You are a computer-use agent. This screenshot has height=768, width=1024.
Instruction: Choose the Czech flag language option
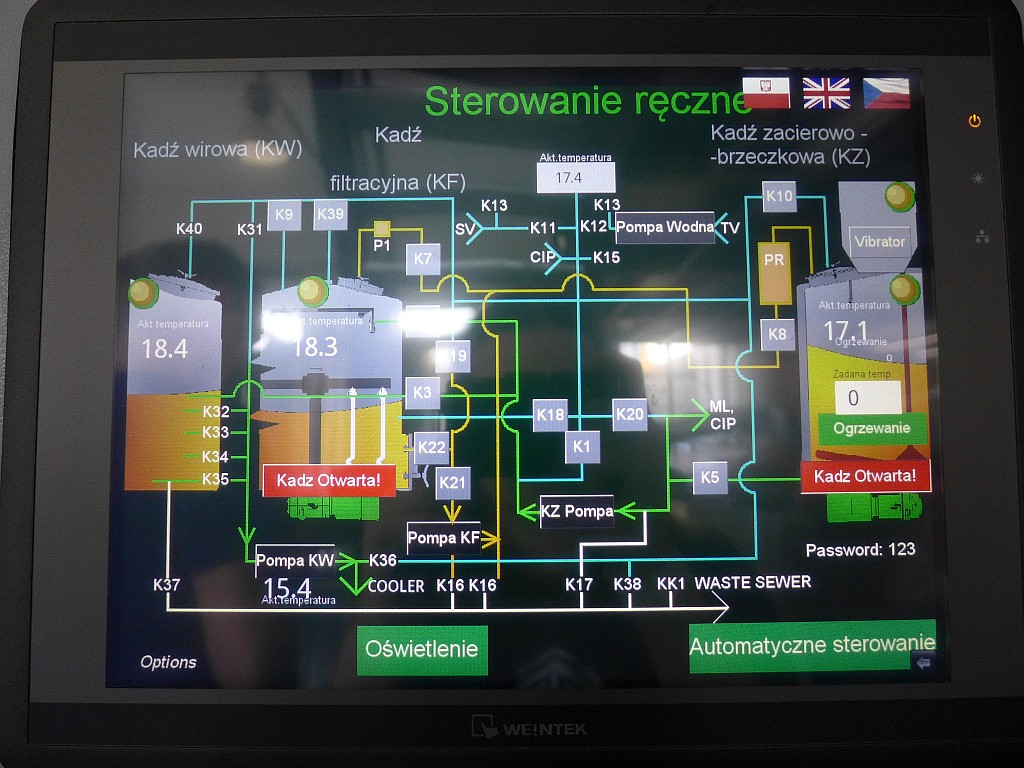[886, 93]
